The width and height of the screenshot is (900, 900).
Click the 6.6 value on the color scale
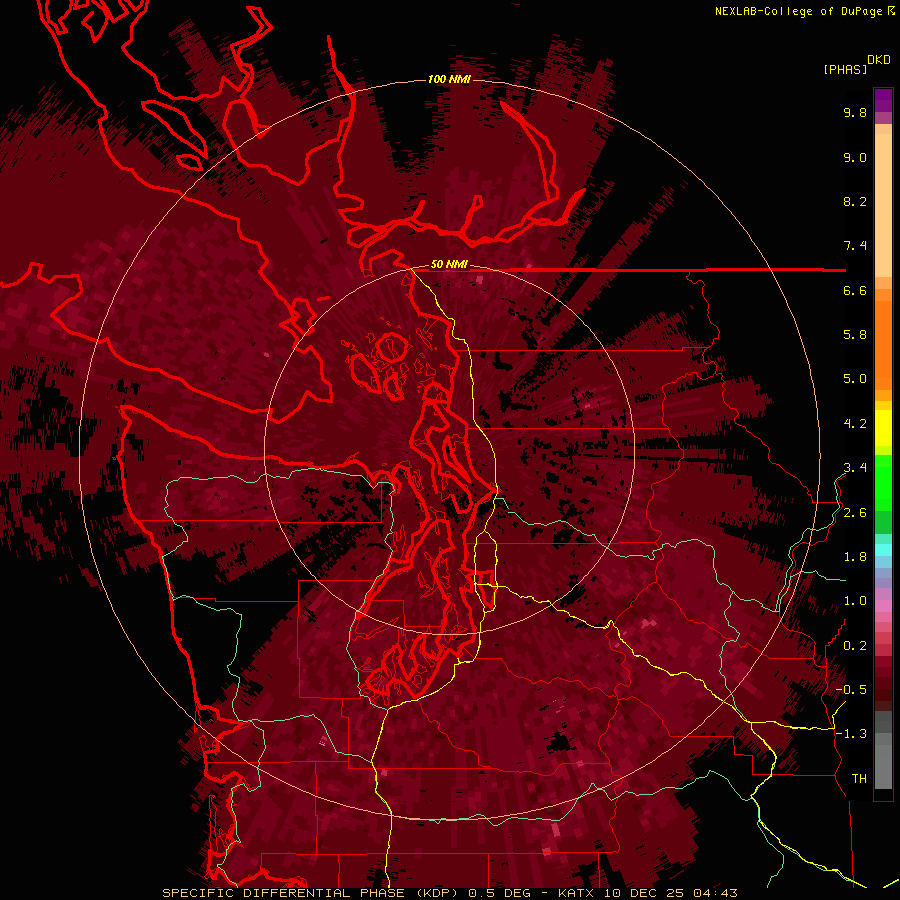855,290
